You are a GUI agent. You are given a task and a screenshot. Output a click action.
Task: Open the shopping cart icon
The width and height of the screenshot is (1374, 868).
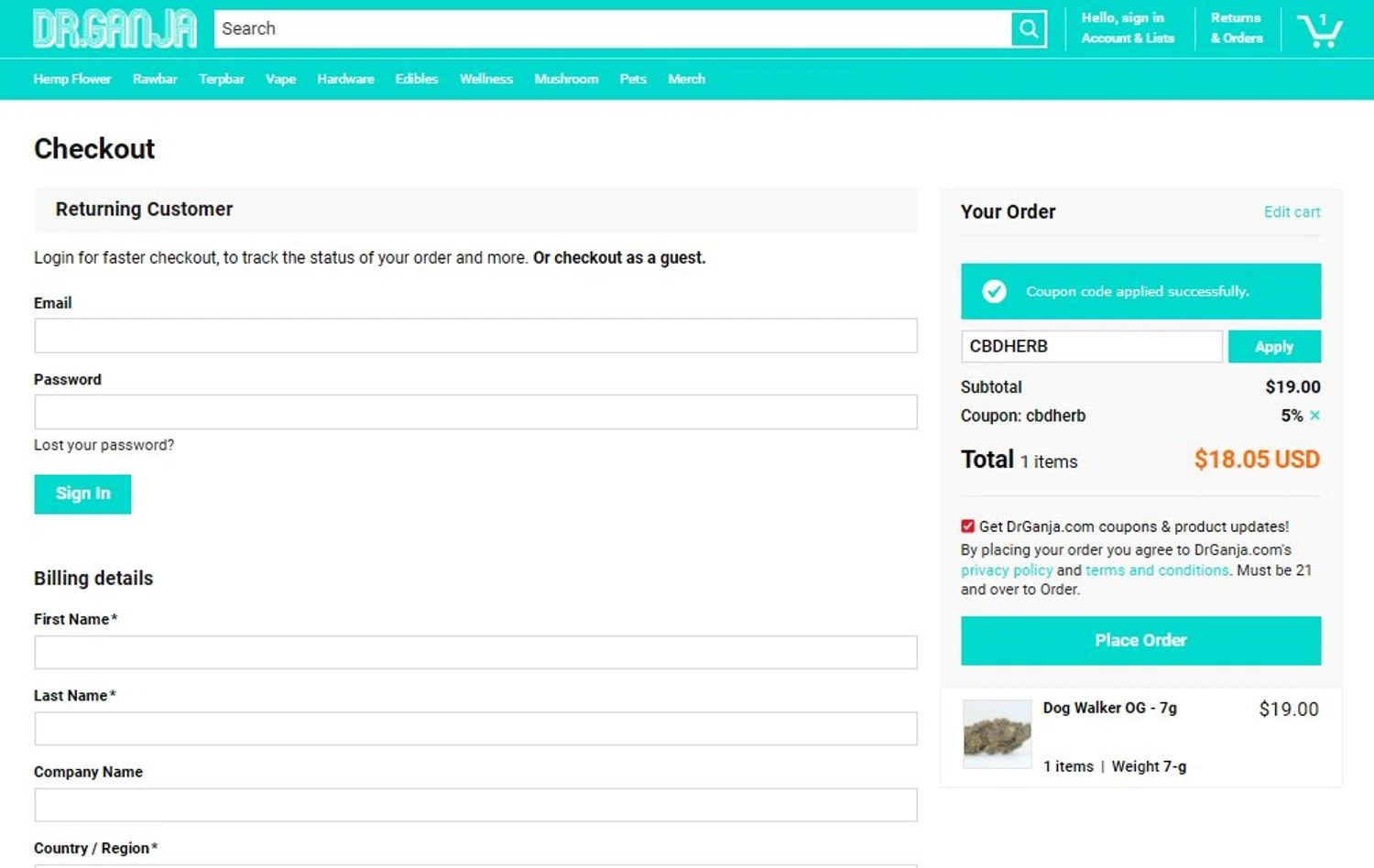[x=1320, y=30]
